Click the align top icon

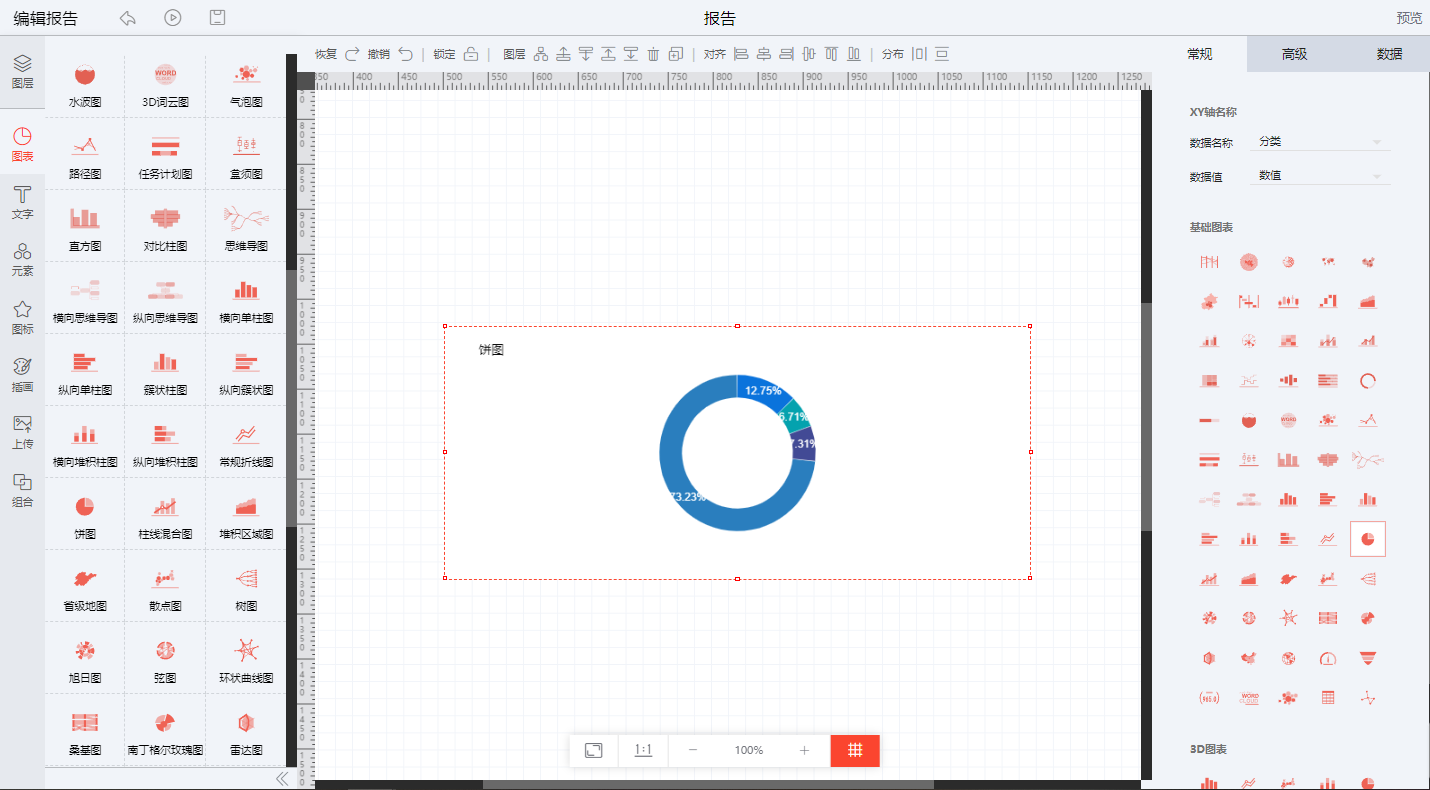pyautogui.click(x=831, y=54)
